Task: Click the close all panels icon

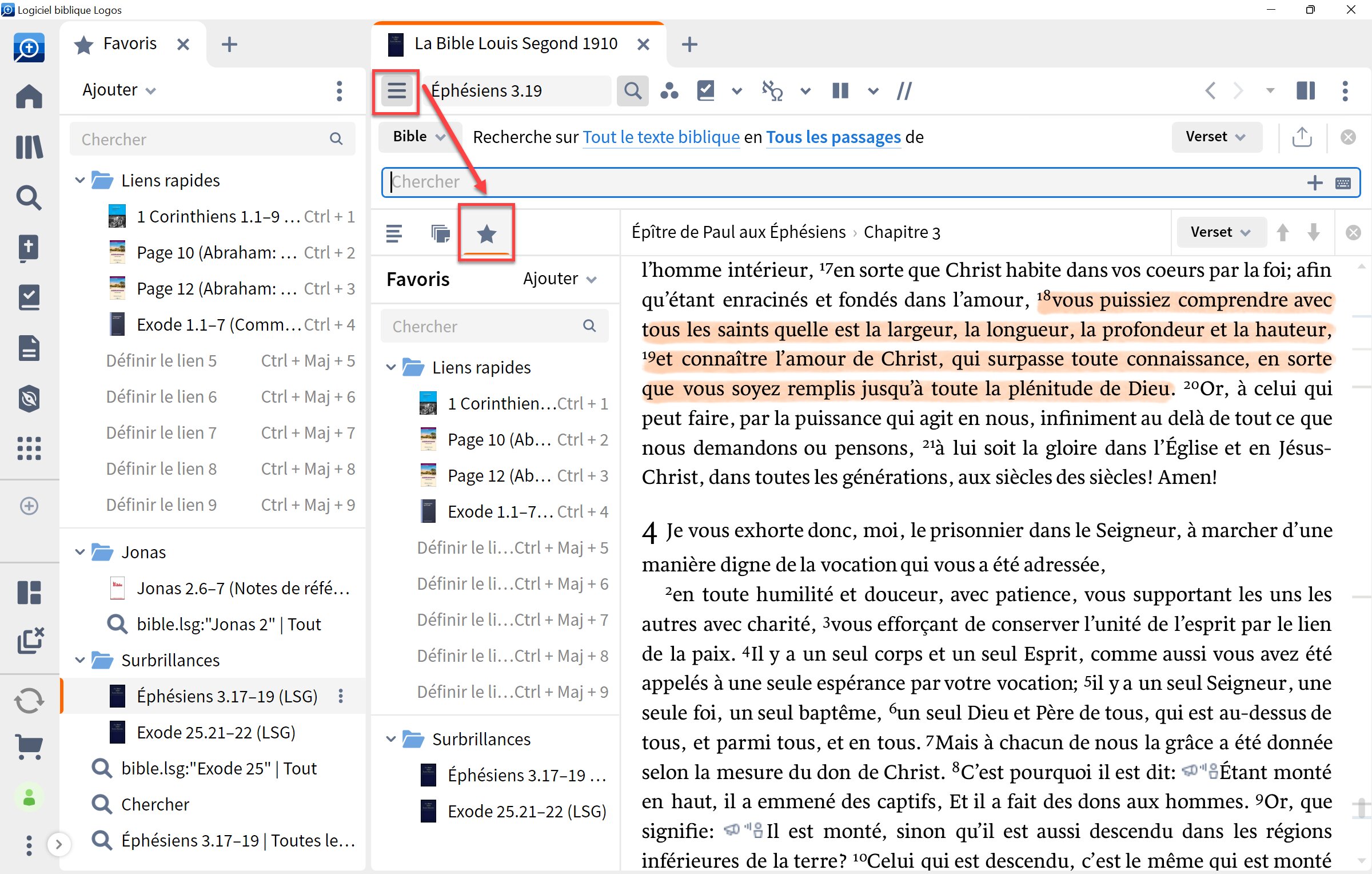Action: tap(30, 641)
